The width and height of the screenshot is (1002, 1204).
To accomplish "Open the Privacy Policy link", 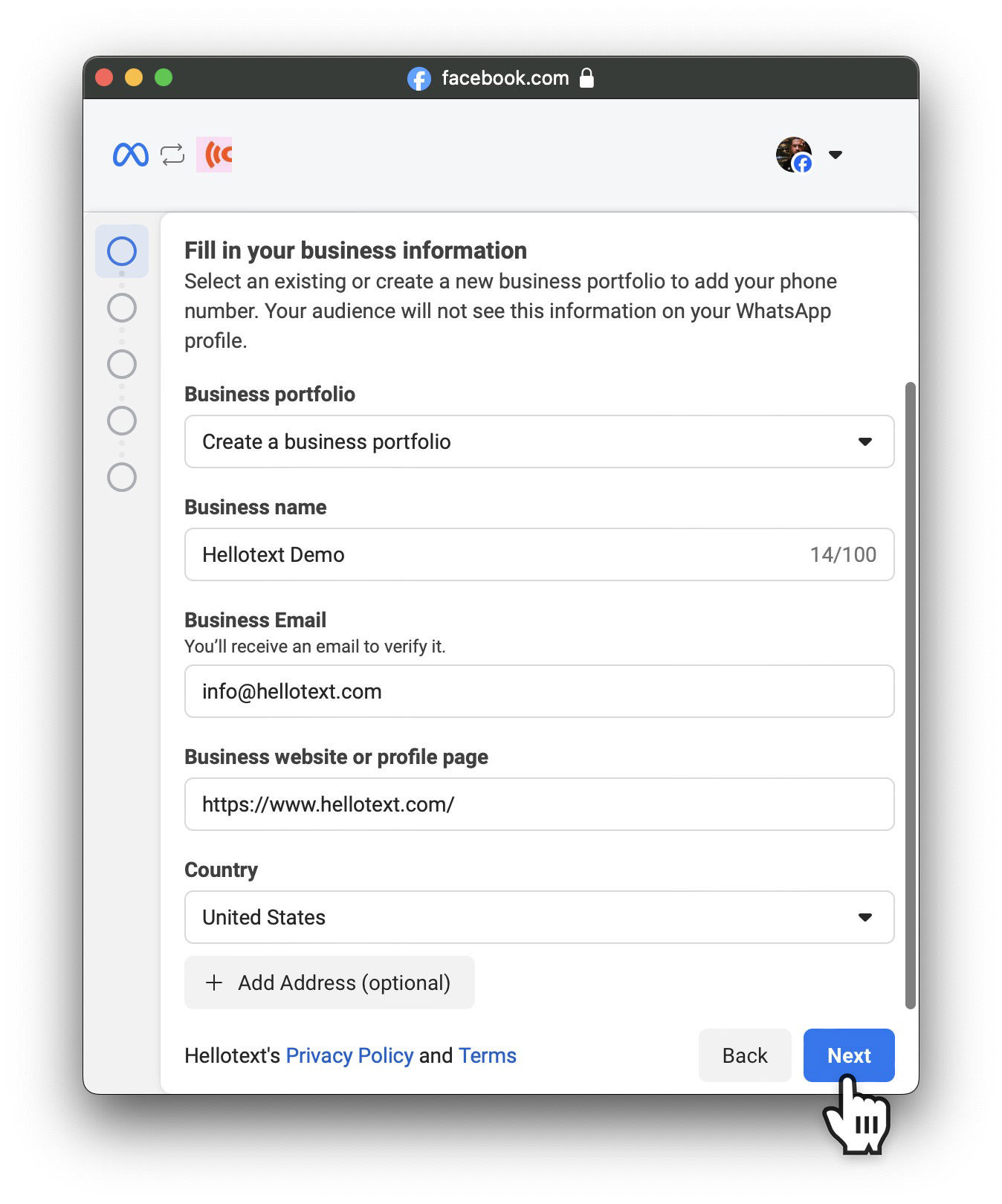I will click(x=349, y=1055).
